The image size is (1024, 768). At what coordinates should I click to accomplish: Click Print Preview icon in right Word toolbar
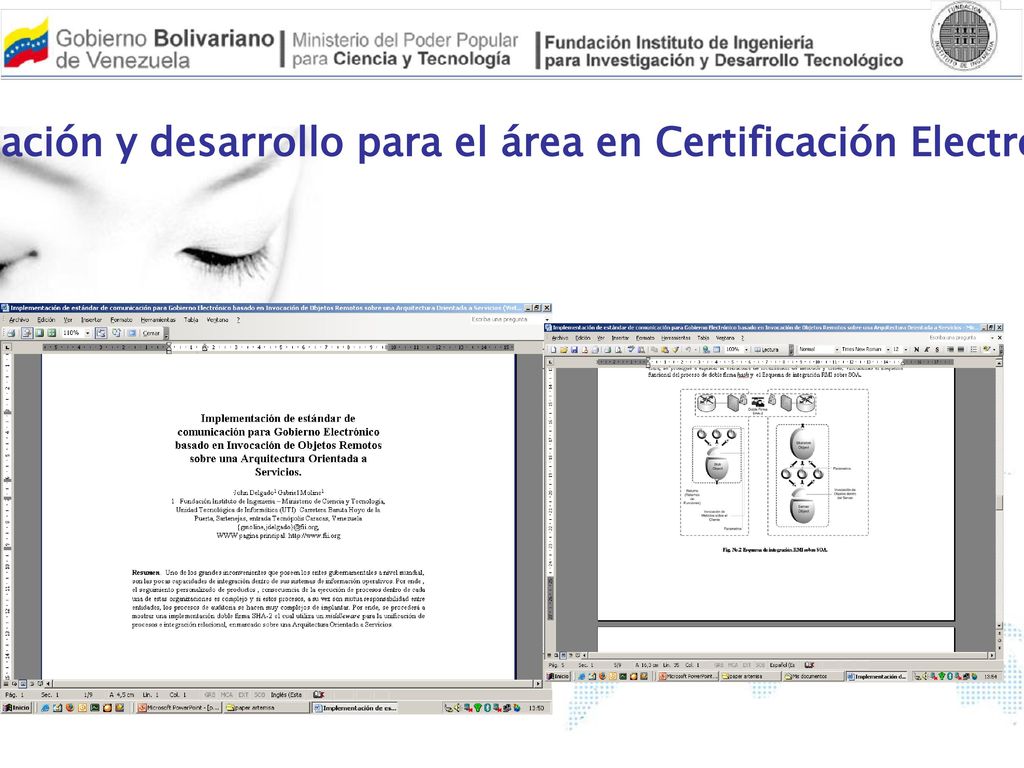tap(618, 349)
